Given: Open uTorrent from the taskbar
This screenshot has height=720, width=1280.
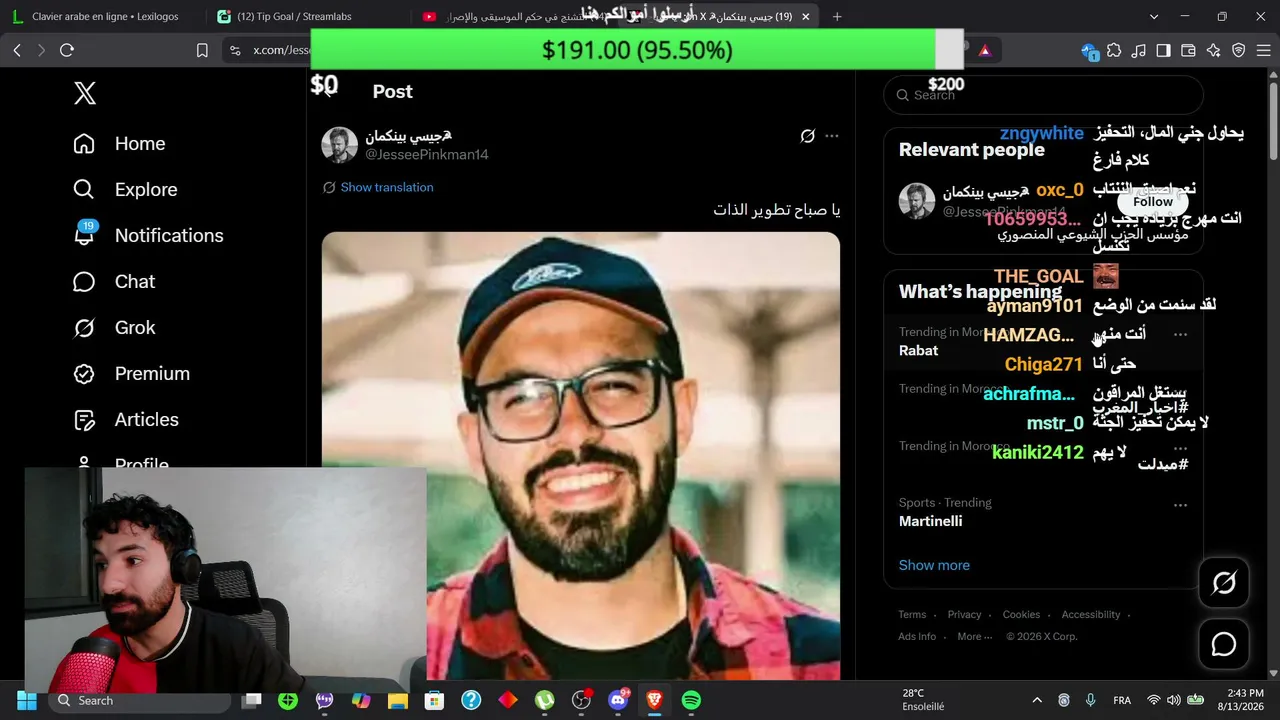Looking at the screenshot, I should [x=544, y=701].
